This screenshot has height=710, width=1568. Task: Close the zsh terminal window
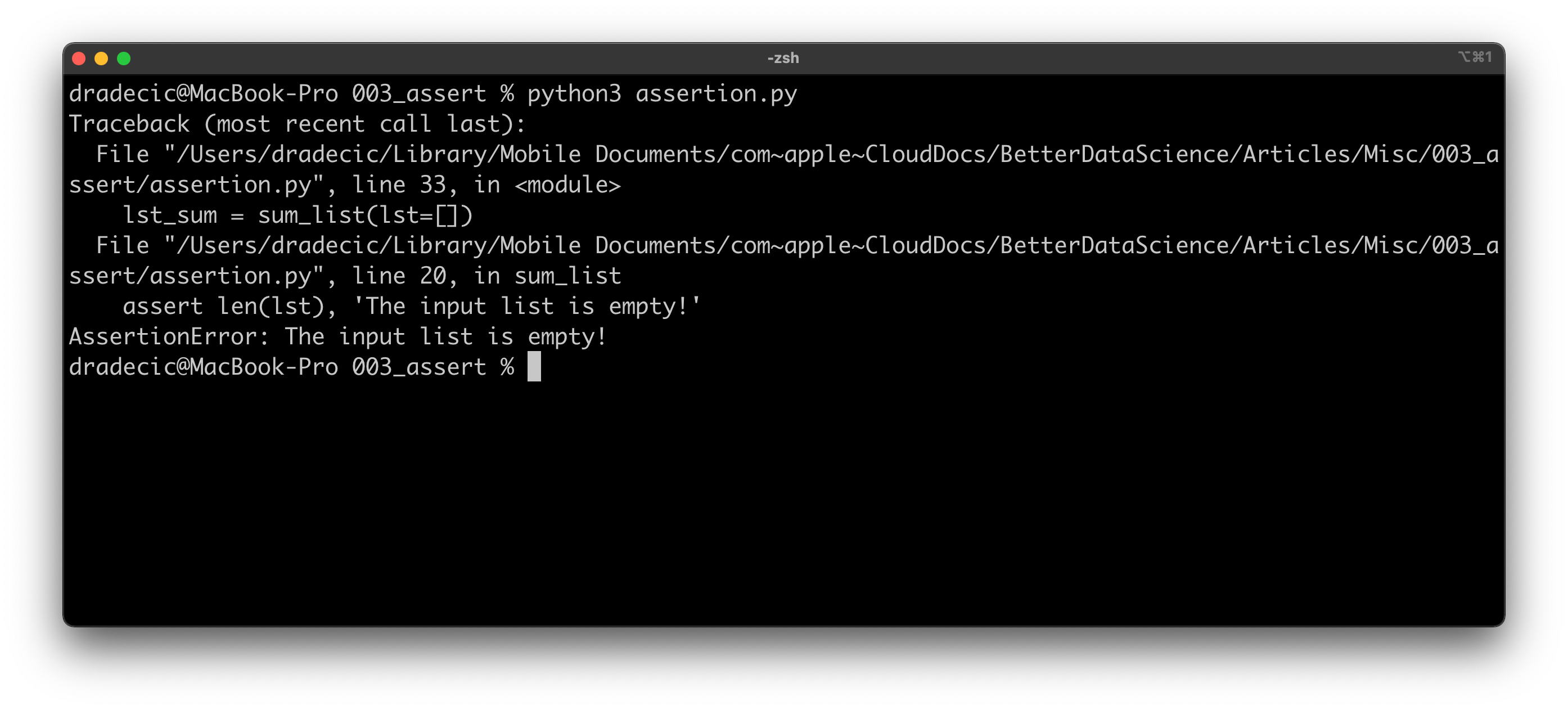click(x=79, y=59)
